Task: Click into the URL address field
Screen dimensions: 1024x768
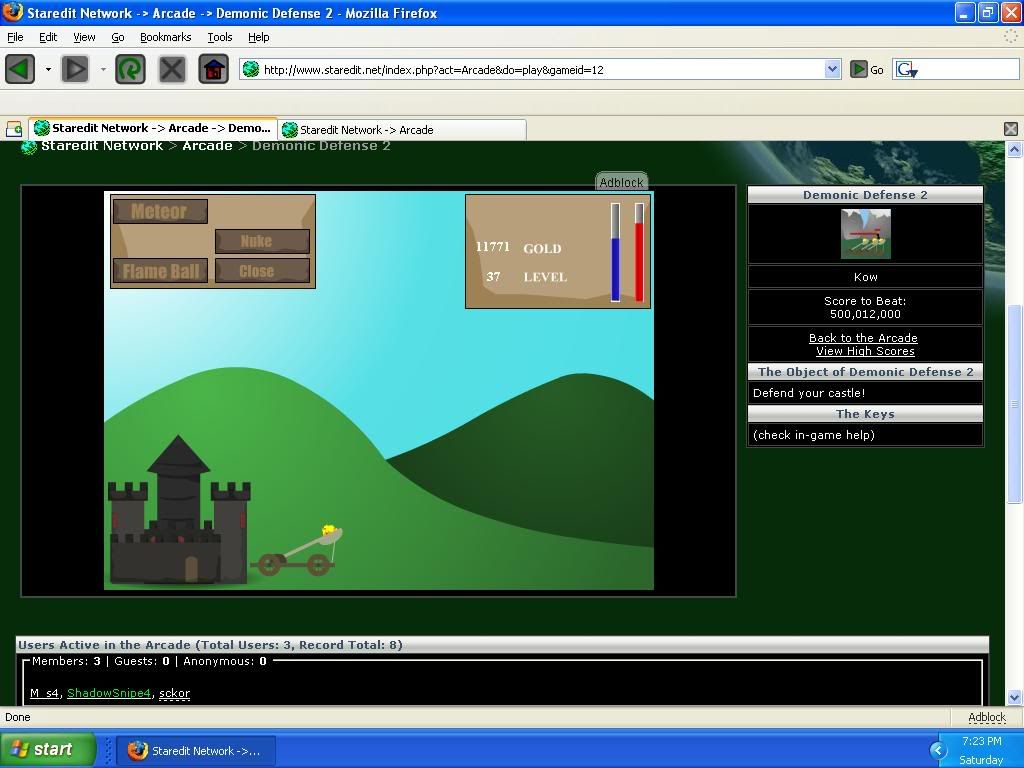Action: pyautogui.click(x=542, y=69)
